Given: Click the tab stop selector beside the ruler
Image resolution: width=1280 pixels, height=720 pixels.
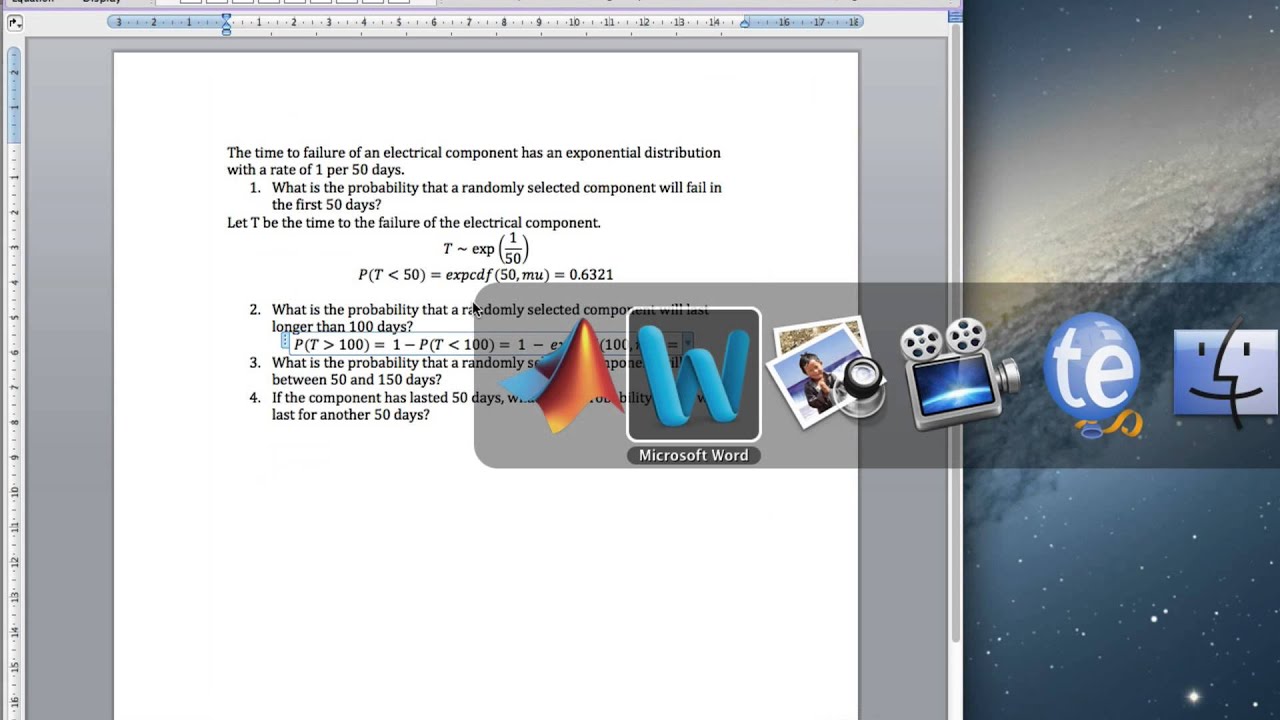Looking at the screenshot, I should click(x=15, y=22).
